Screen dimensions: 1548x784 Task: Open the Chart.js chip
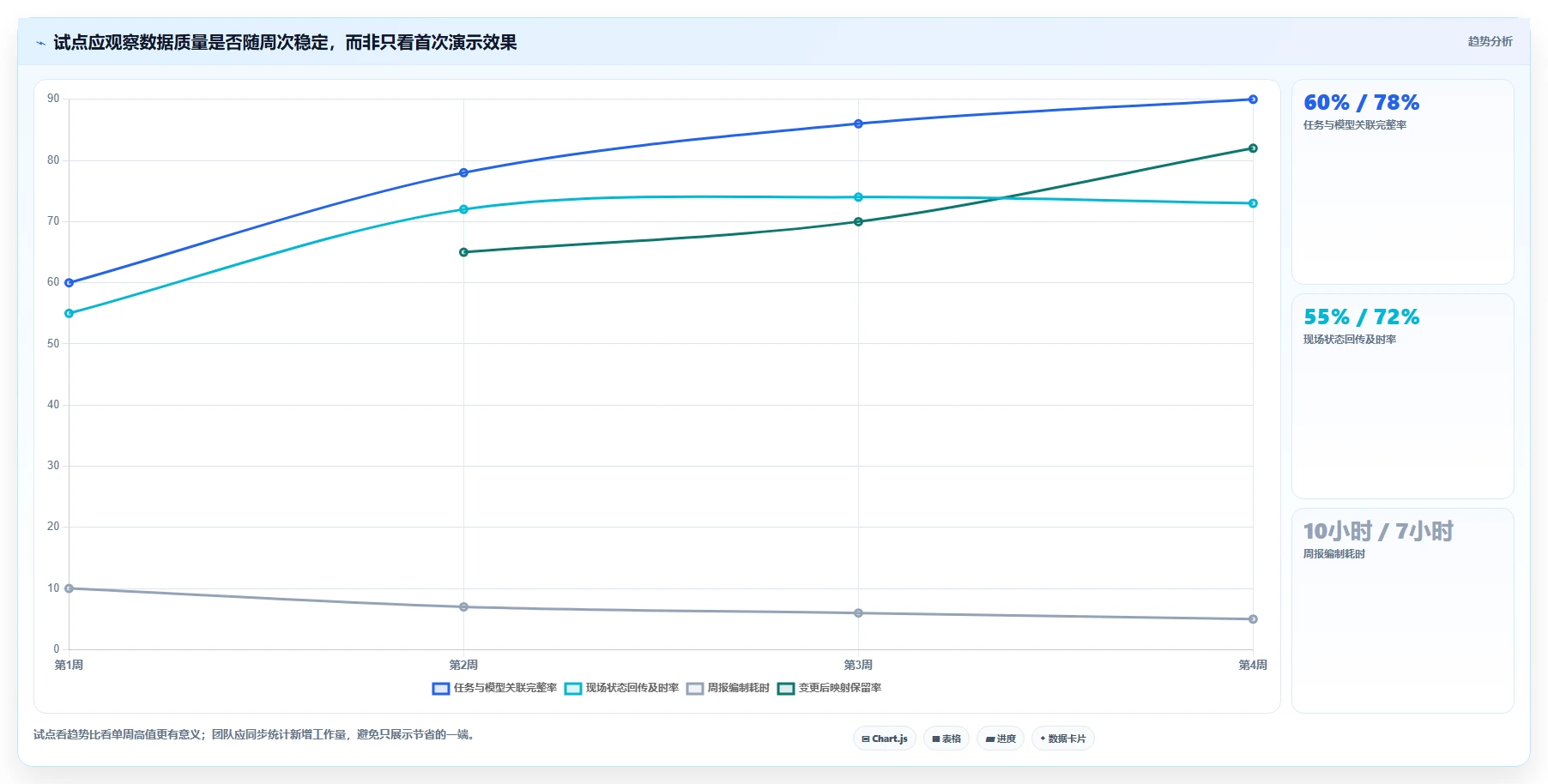click(x=885, y=739)
